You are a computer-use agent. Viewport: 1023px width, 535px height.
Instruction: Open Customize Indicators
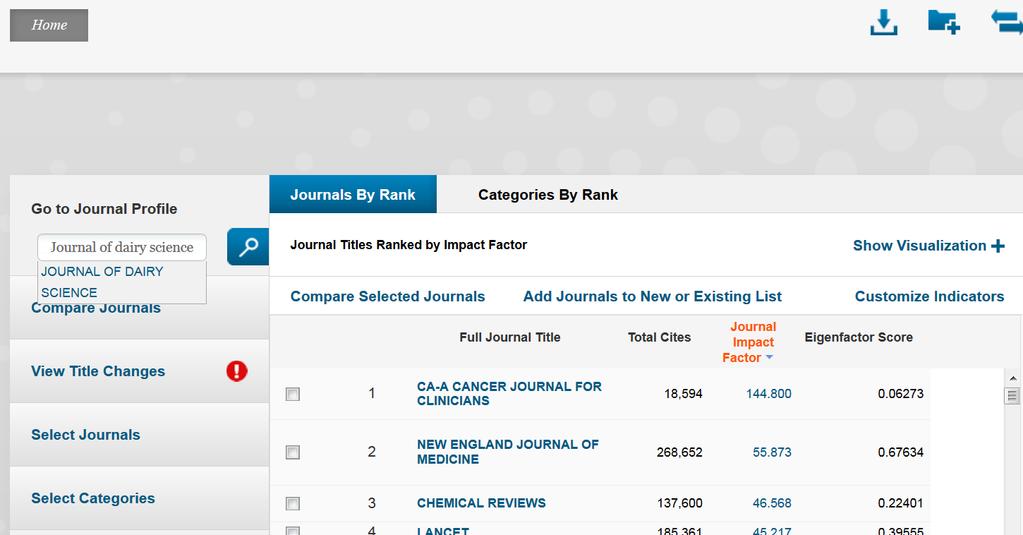929,296
